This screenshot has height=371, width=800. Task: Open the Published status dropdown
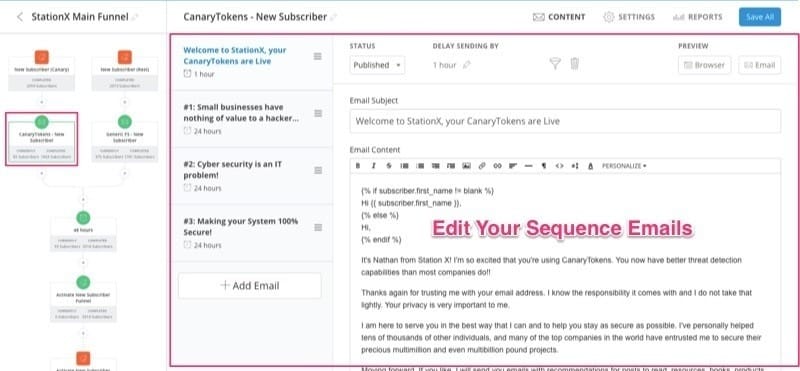(378, 65)
